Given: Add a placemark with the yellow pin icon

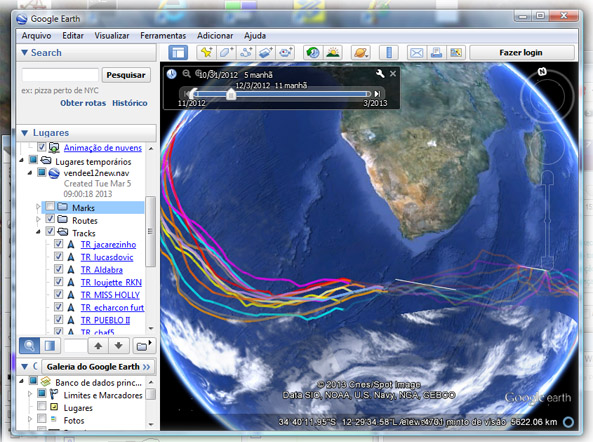Looking at the screenshot, I should tap(206, 53).
